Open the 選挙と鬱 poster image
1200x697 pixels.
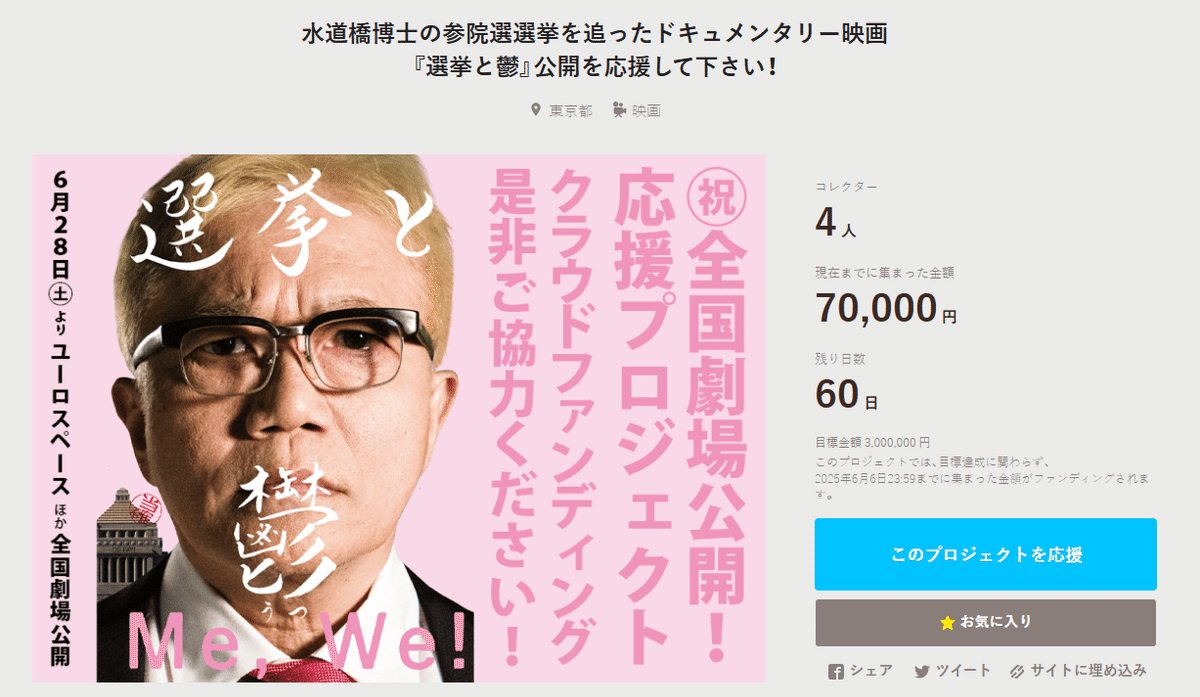[x=399, y=418]
